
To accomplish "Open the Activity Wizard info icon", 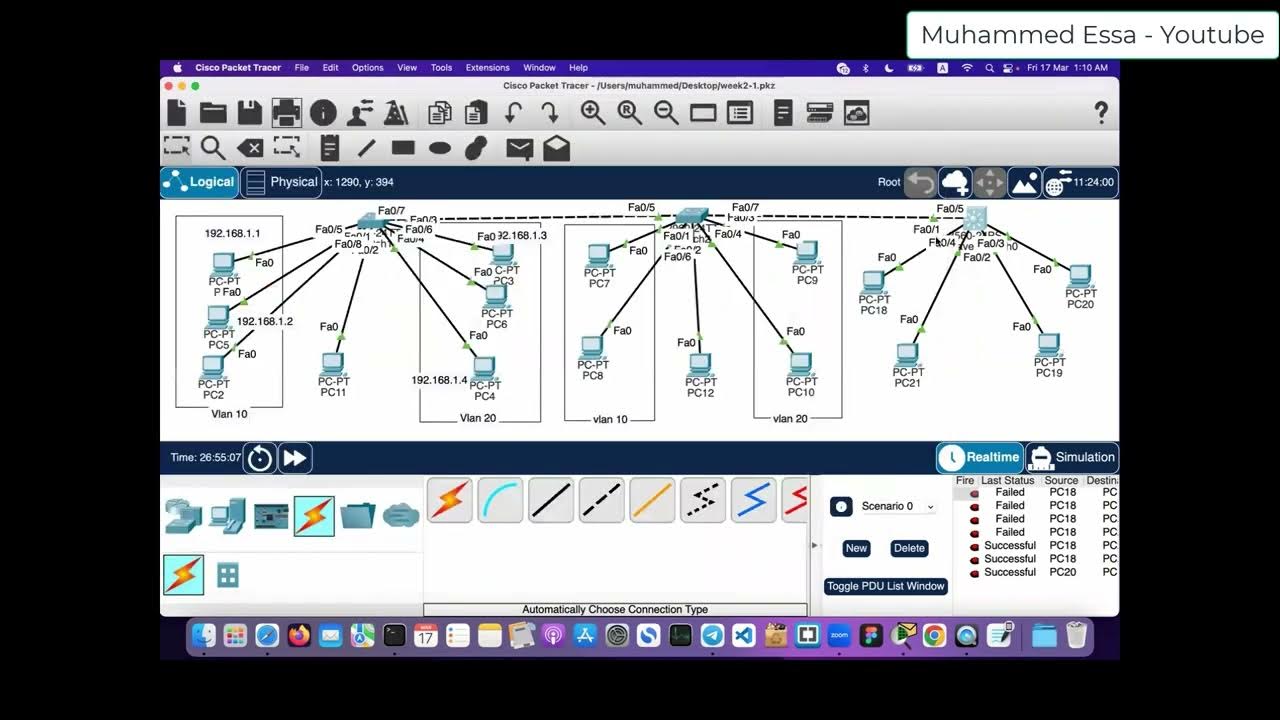I will click(323, 112).
